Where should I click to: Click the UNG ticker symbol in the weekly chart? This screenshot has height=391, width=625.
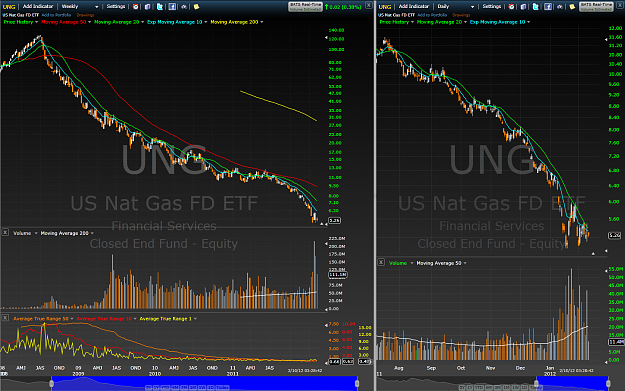[9, 7]
